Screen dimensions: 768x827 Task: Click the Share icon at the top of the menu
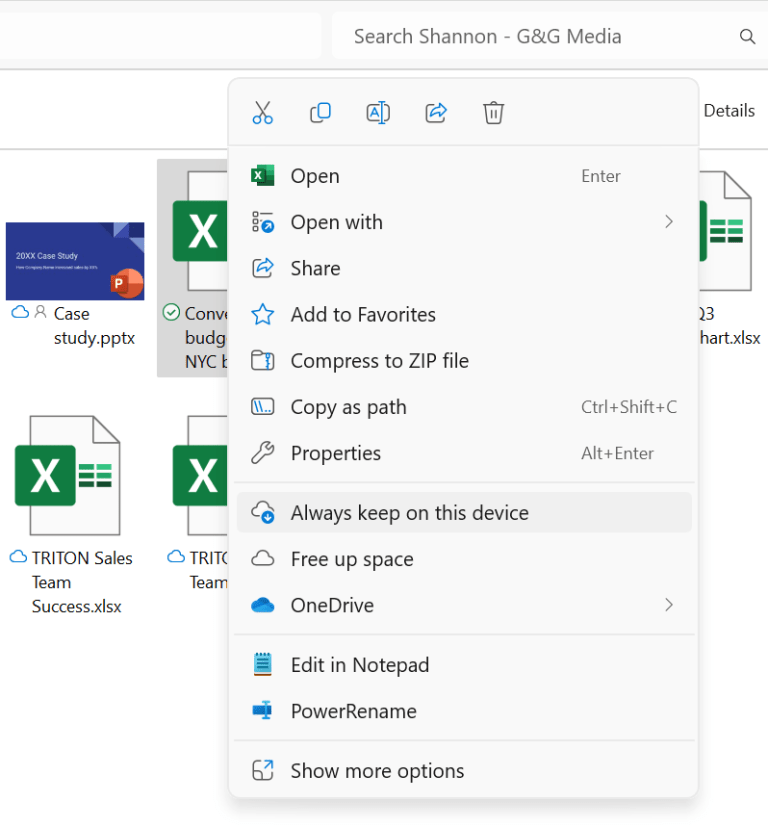436,112
